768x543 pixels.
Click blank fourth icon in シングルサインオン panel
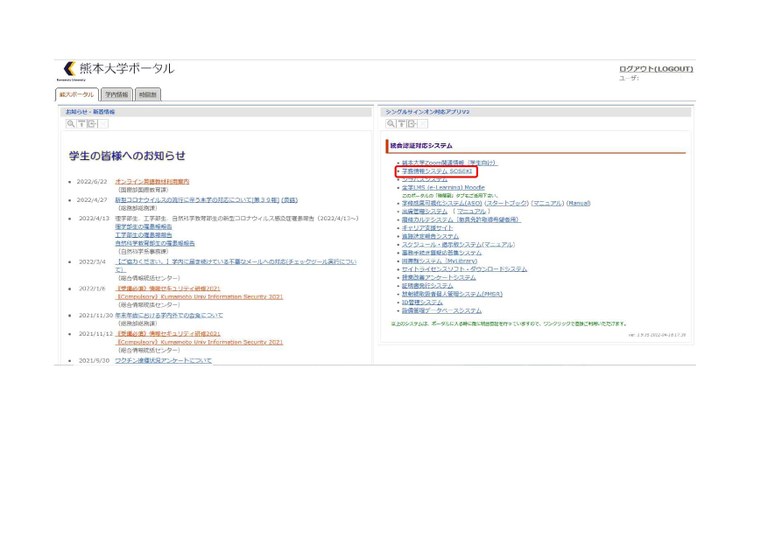click(423, 123)
